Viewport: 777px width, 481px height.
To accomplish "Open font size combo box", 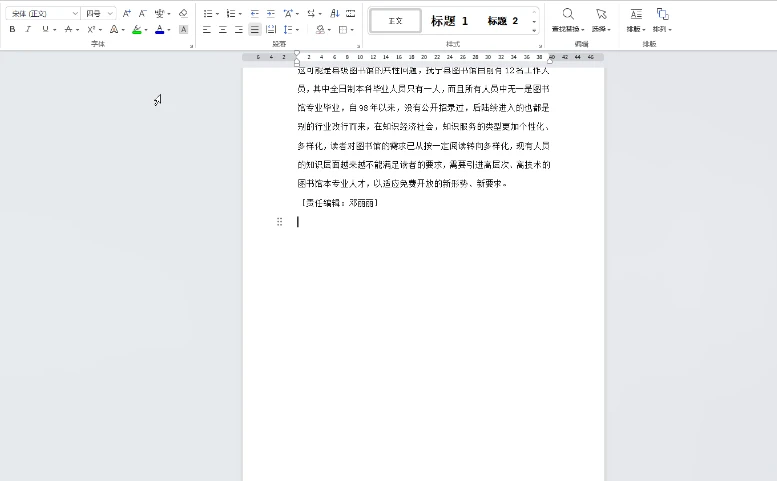I will pyautogui.click(x=99, y=13).
